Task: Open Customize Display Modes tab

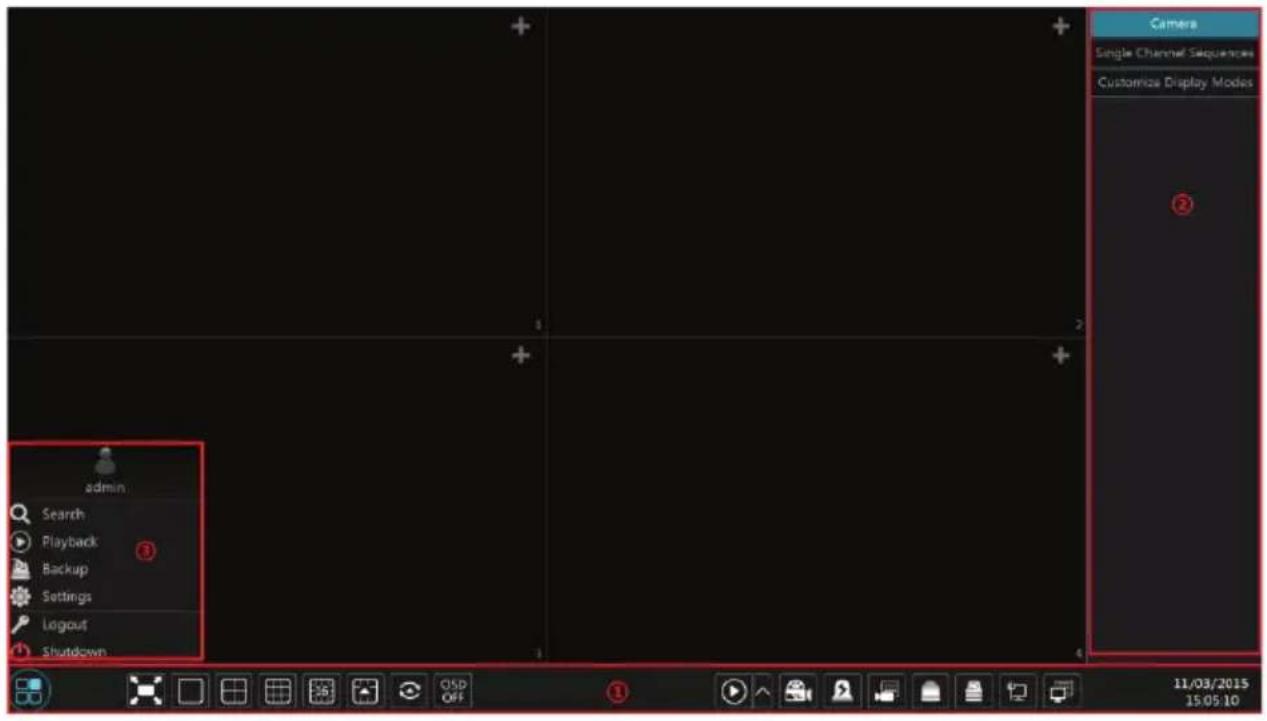Action: click(x=1174, y=83)
